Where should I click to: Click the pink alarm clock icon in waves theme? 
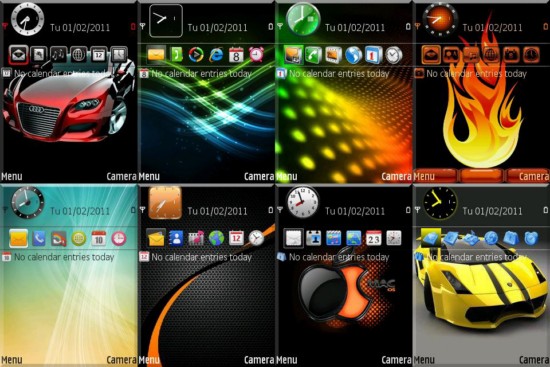point(257,55)
